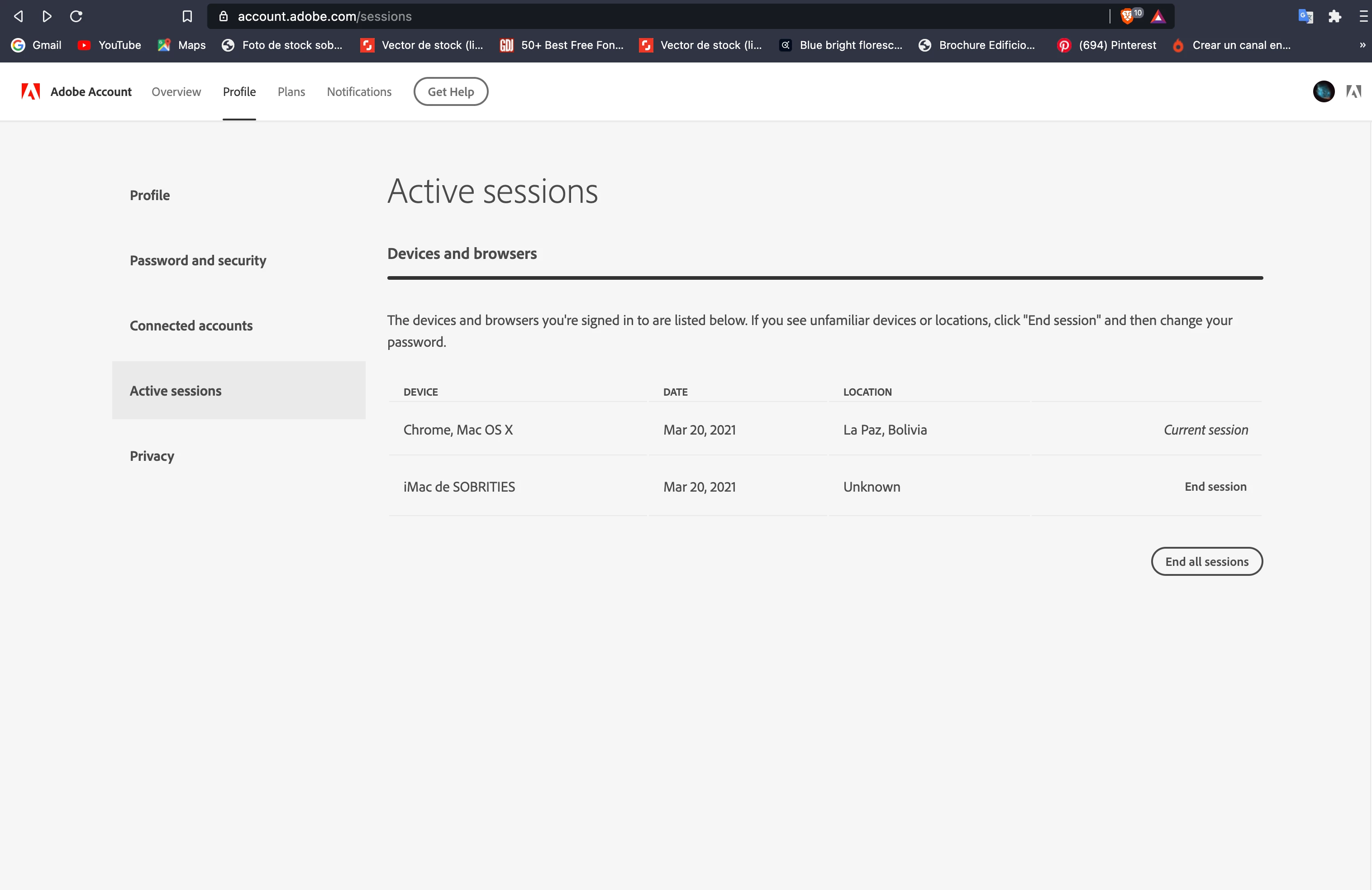Open the extensions puzzle piece icon

point(1334,16)
